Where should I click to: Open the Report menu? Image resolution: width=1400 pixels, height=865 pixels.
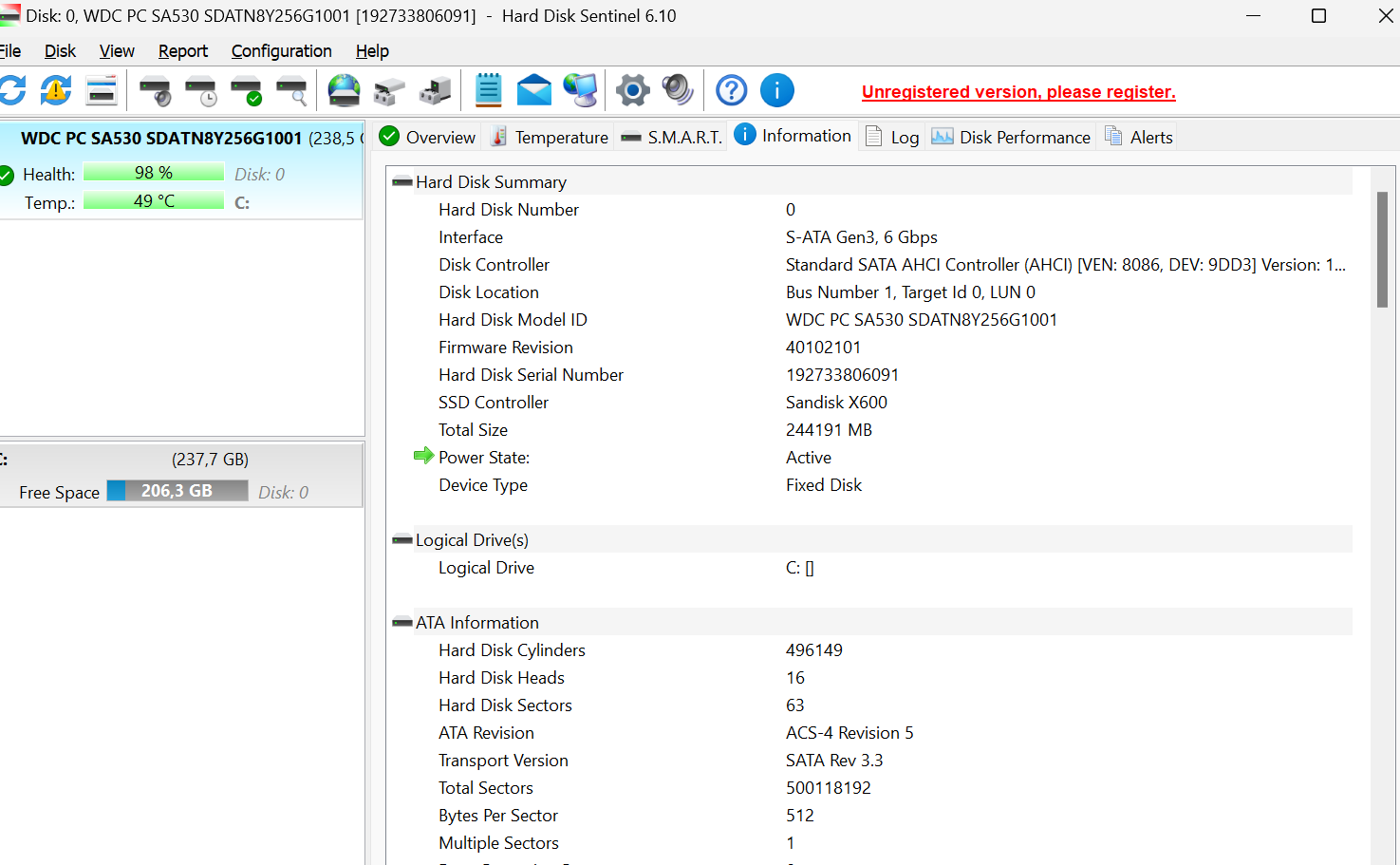coord(182,51)
